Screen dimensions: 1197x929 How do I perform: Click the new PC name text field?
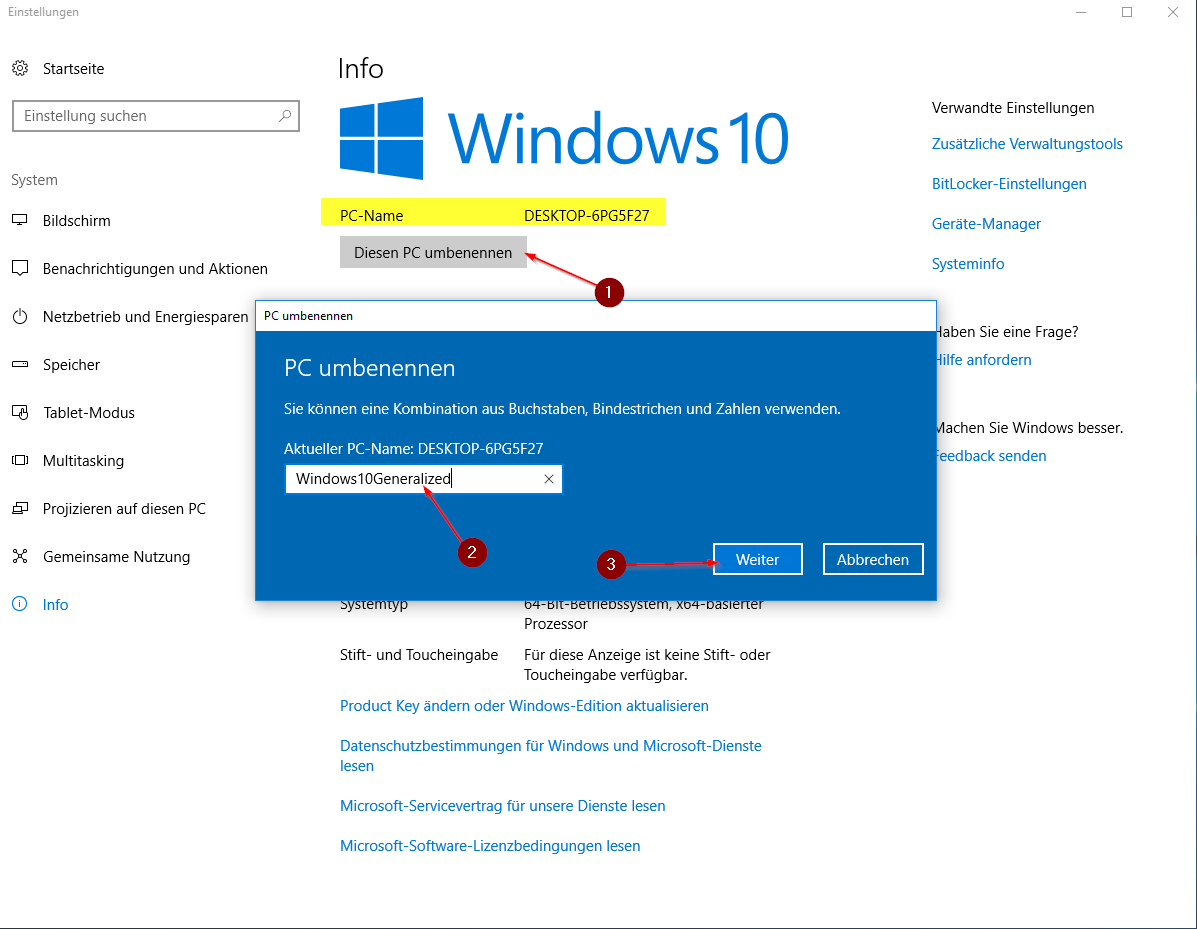424,479
